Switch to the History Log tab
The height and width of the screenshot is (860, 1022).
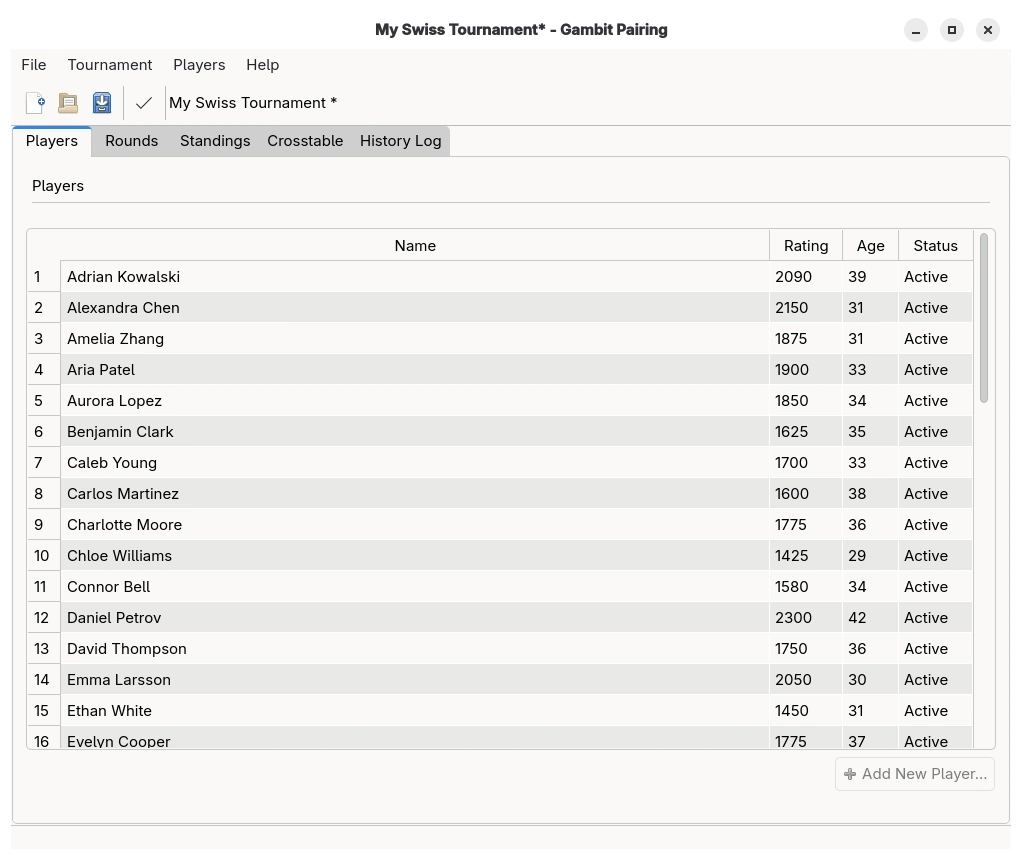pyautogui.click(x=401, y=141)
